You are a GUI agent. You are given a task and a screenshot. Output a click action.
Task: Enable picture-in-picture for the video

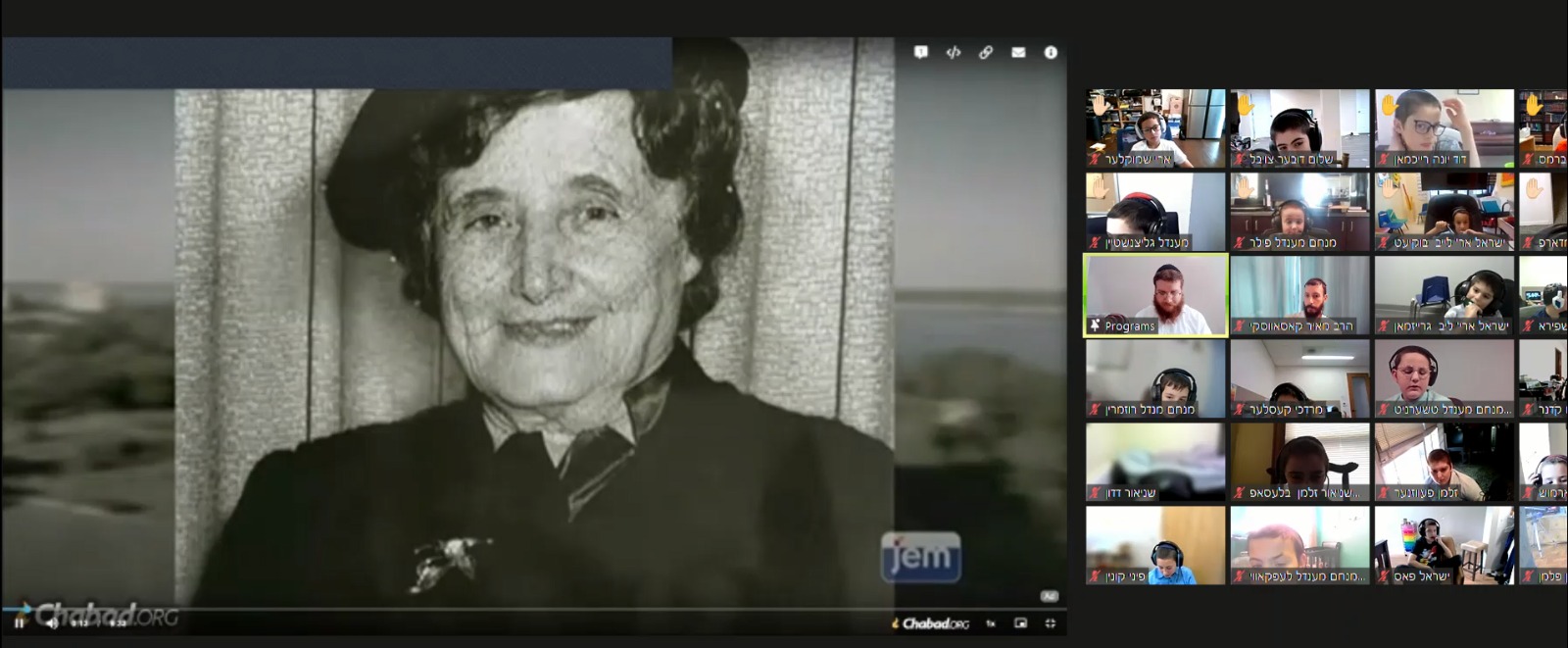[x=1020, y=623]
